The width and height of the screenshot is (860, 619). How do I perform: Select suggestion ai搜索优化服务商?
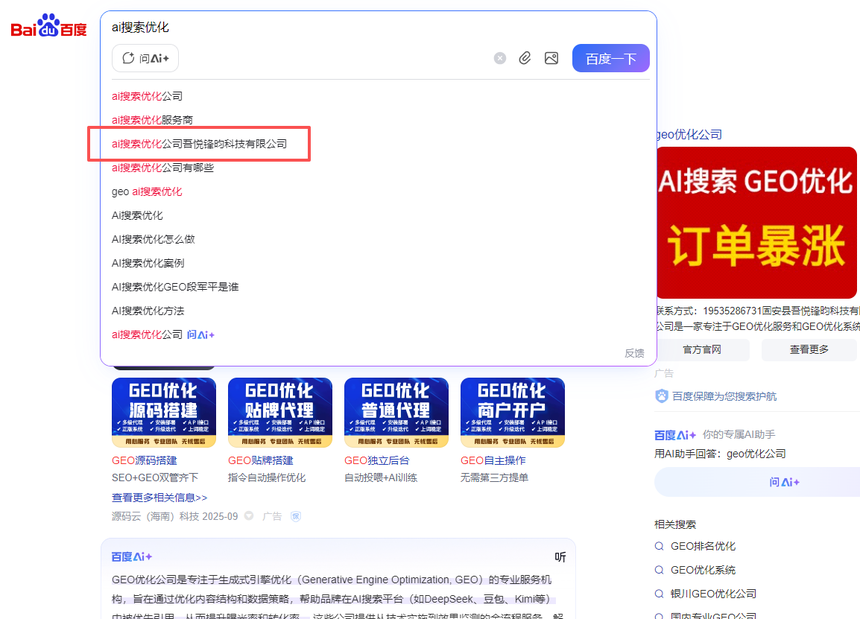pyautogui.click(x=152, y=120)
